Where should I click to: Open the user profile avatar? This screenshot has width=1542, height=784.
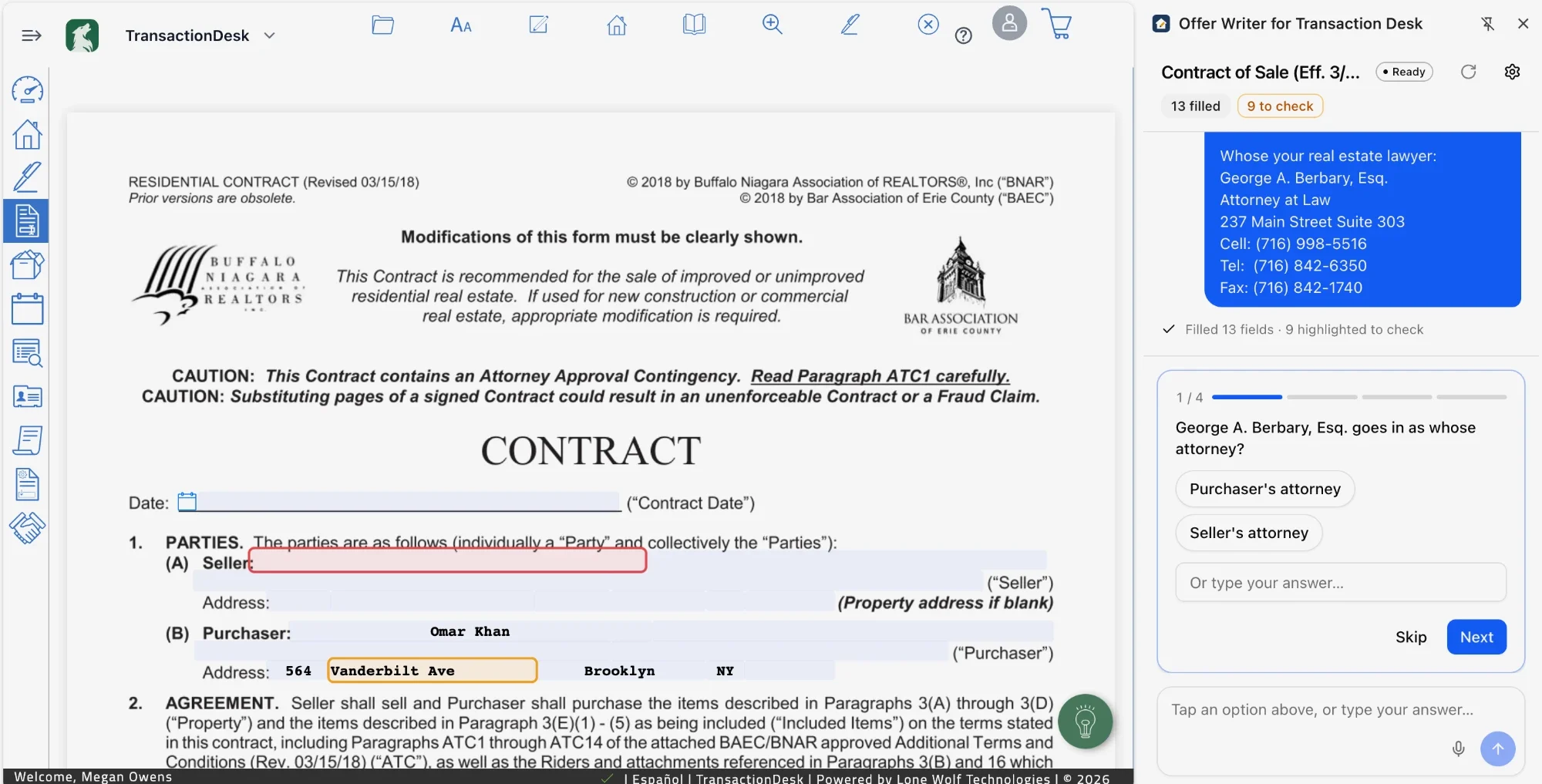(1009, 23)
